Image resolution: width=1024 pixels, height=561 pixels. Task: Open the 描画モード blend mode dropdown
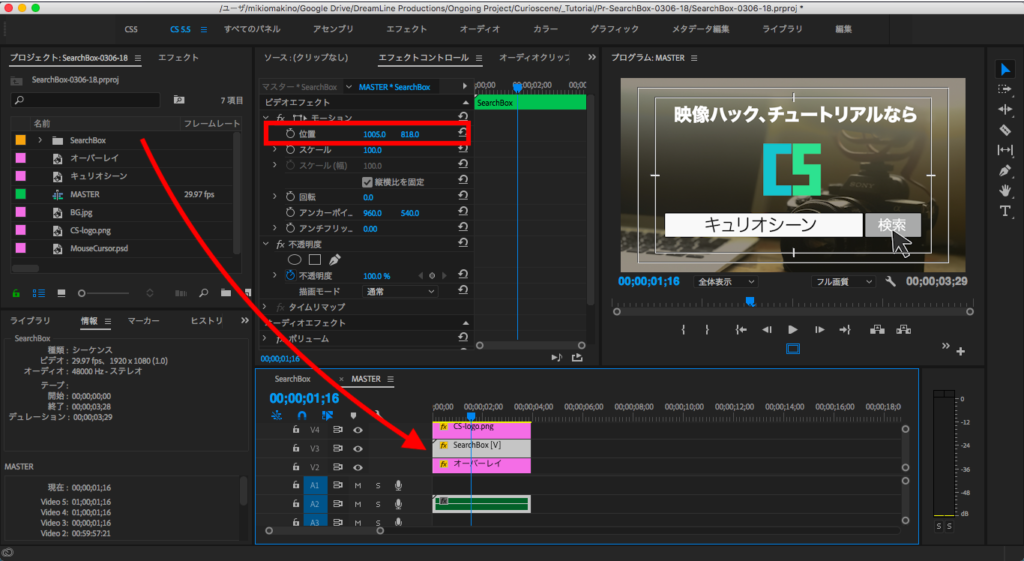point(400,291)
